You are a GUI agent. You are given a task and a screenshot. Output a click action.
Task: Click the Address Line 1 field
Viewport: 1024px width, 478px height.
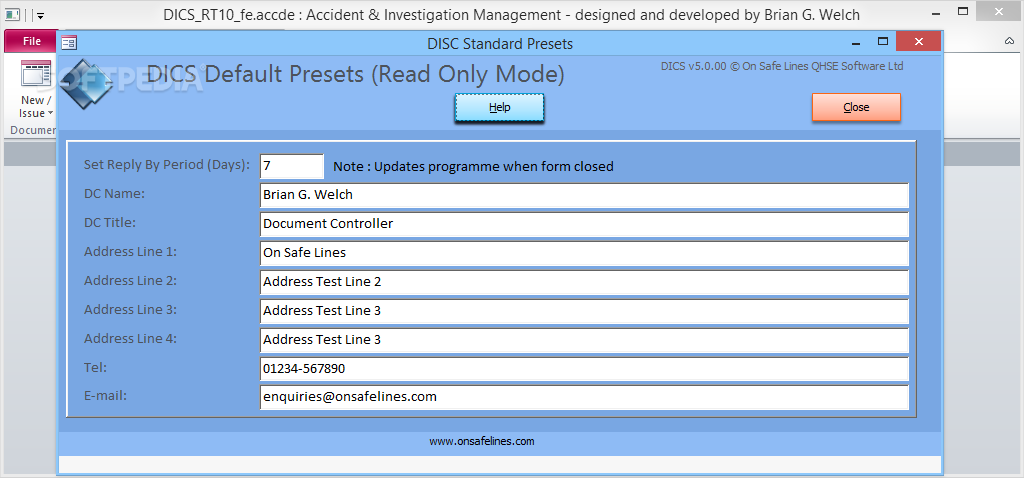(x=584, y=253)
